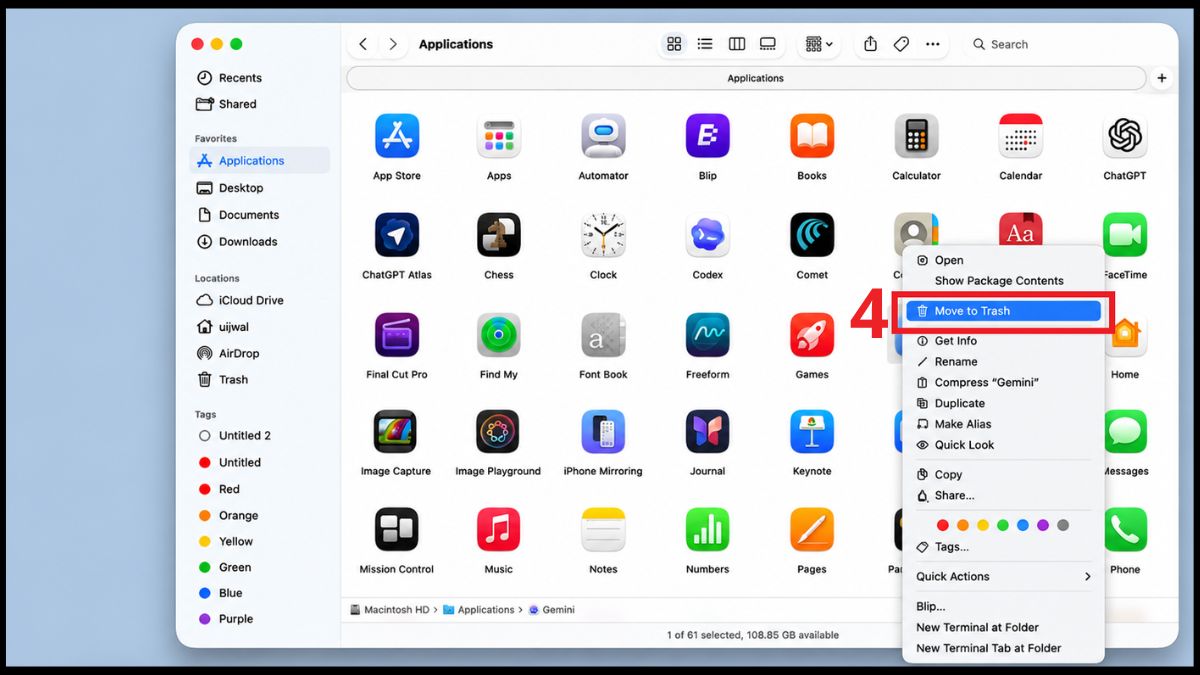Select the Image Playground app icon
The image size is (1200, 675).
498,432
